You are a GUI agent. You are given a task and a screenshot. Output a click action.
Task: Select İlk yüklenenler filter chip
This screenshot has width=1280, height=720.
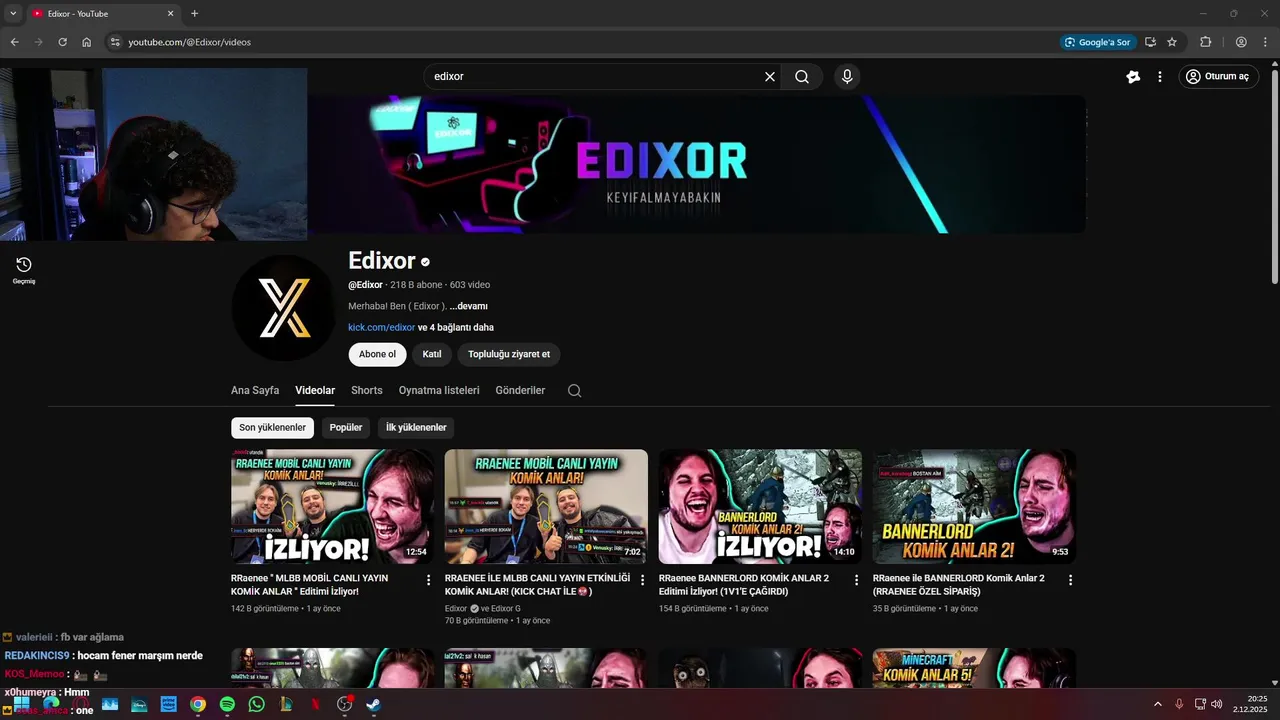tap(416, 428)
